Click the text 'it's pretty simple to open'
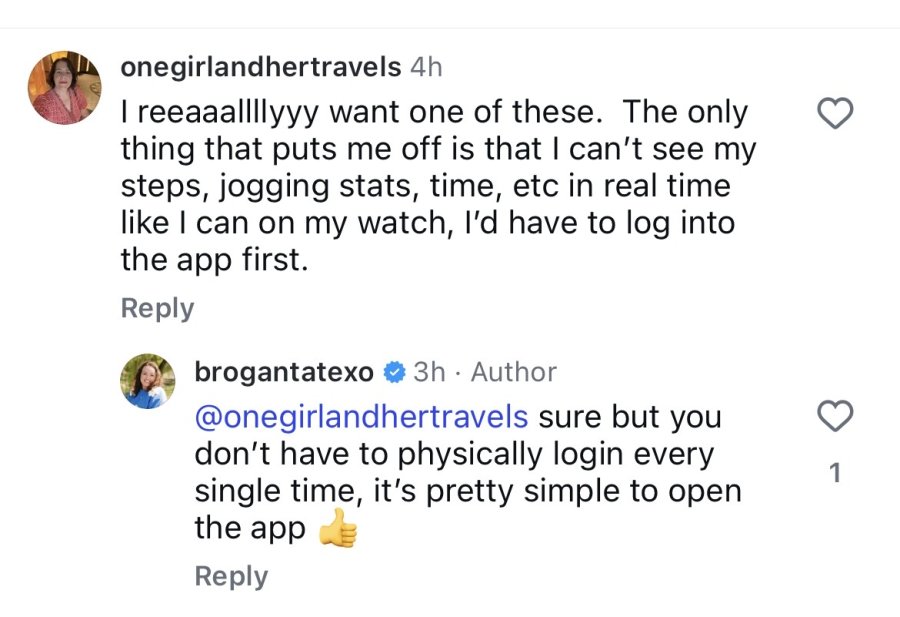 click(x=558, y=491)
